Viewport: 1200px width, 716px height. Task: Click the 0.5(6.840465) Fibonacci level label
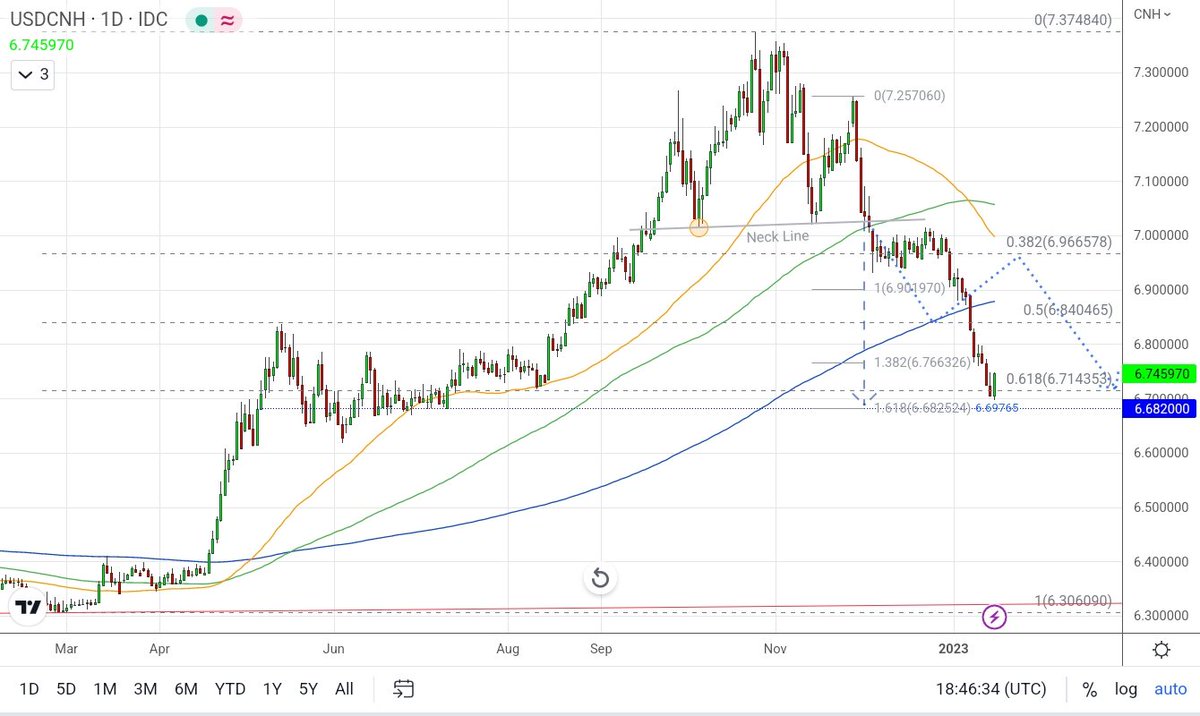pos(1067,310)
